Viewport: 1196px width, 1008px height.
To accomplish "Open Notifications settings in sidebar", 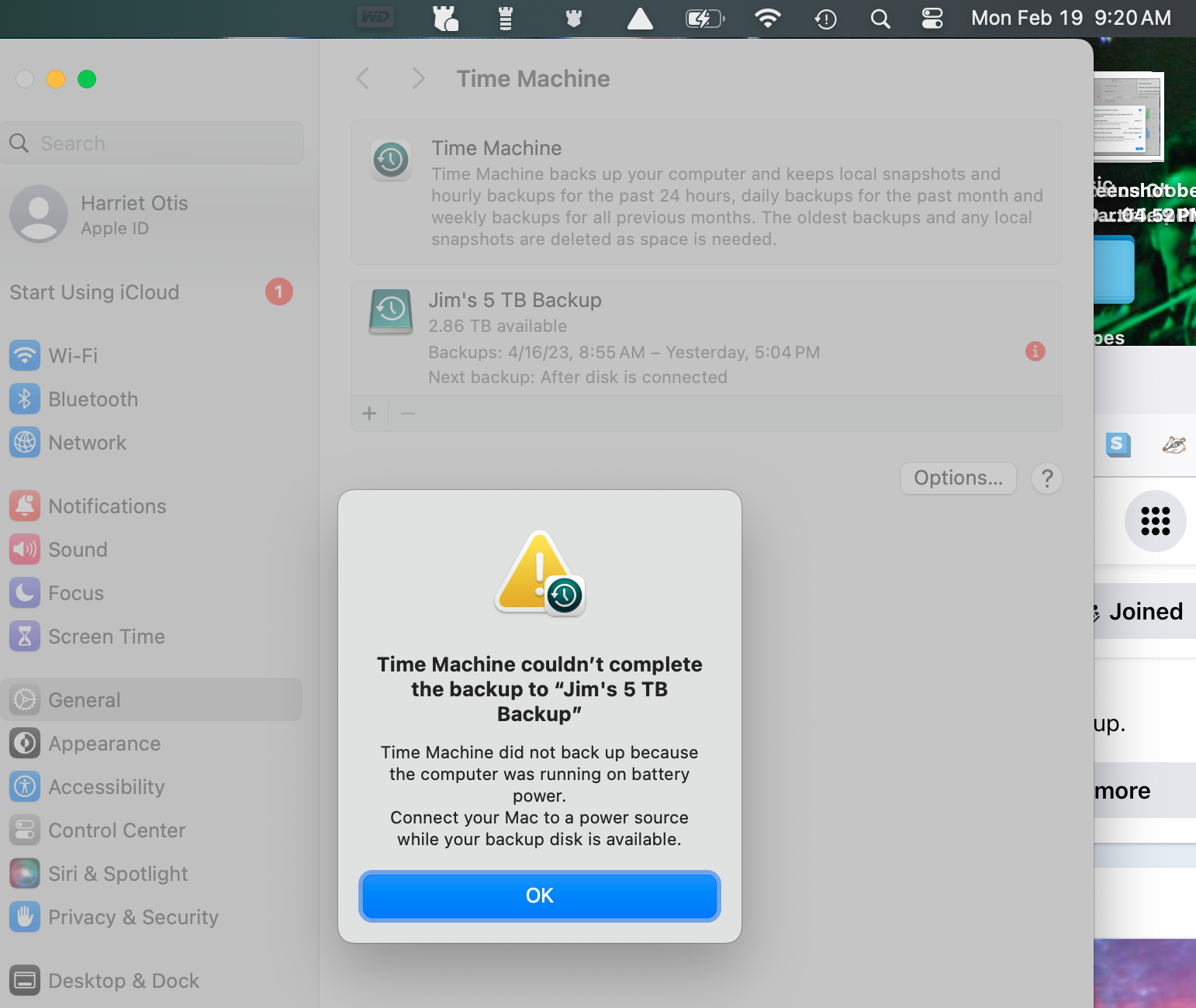I will (x=152, y=506).
